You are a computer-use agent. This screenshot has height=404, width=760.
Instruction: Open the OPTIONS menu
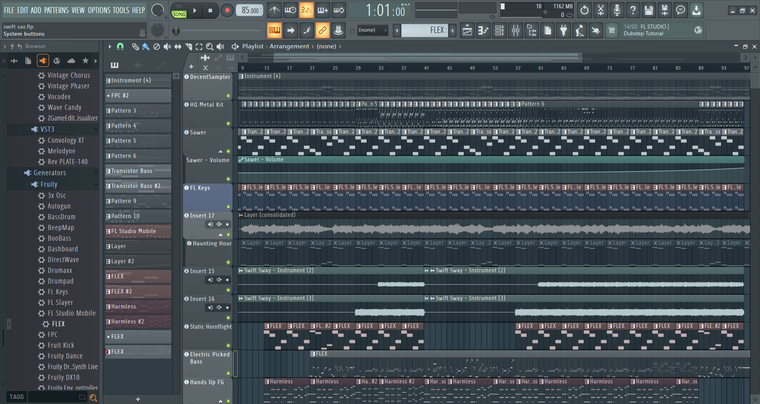point(99,10)
